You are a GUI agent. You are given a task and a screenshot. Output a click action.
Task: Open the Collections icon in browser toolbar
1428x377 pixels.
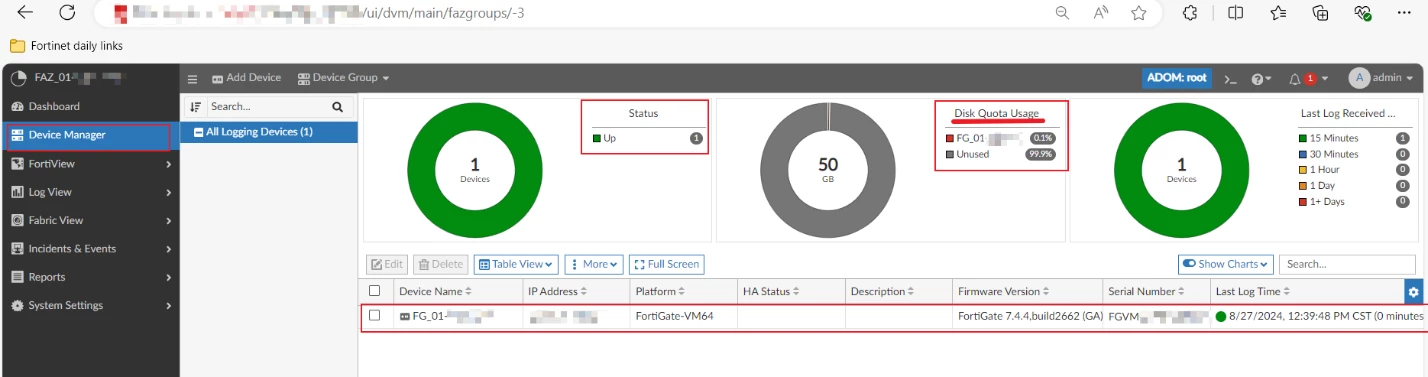1320,13
